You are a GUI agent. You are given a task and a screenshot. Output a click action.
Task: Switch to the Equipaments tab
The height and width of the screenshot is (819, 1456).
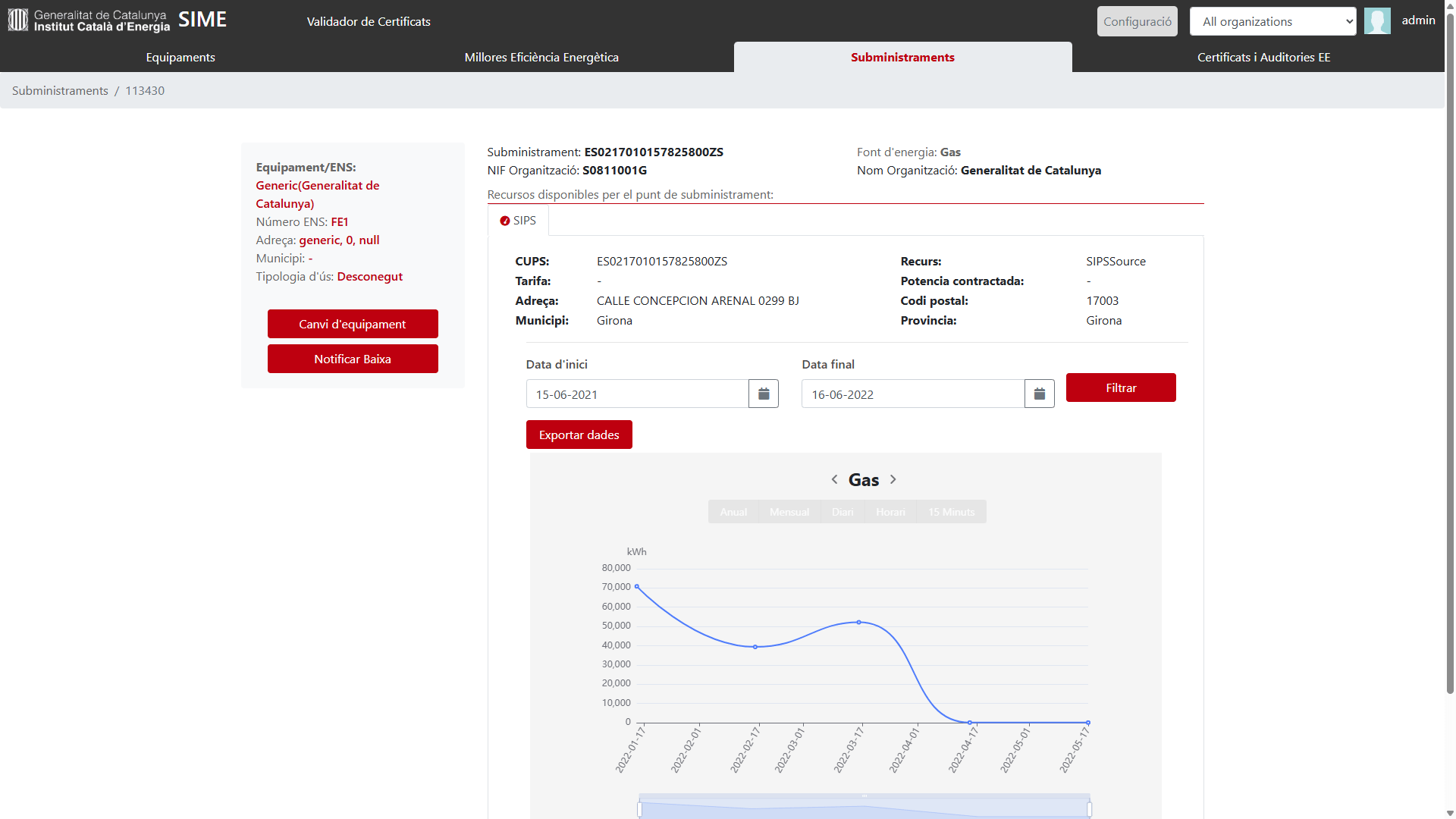tap(180, 58)
